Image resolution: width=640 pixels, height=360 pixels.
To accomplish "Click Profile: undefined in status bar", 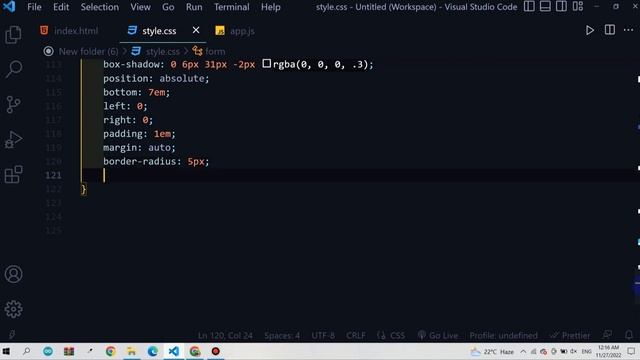I will click(503, 336).
